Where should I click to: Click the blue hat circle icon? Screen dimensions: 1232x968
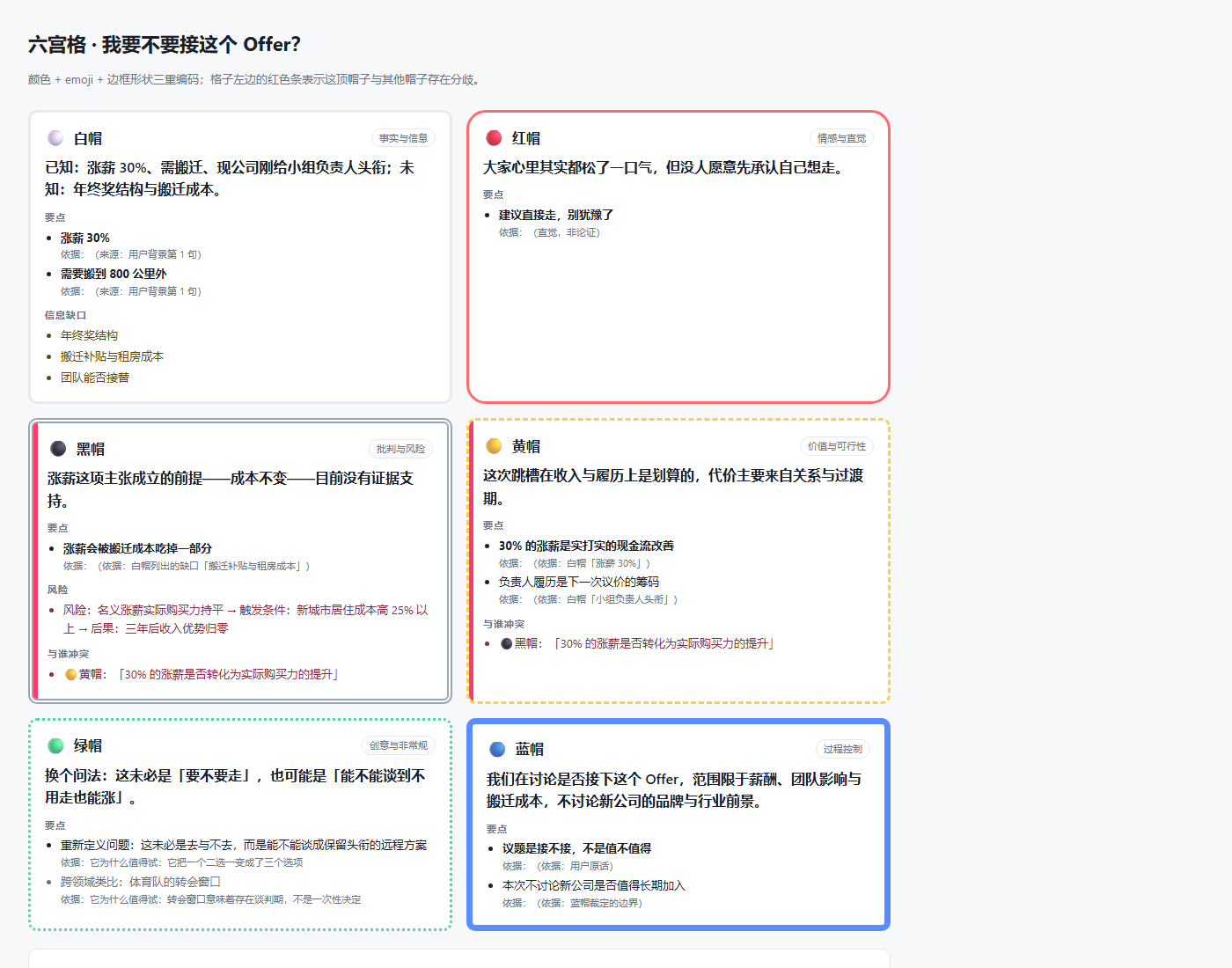pos(497,749)
